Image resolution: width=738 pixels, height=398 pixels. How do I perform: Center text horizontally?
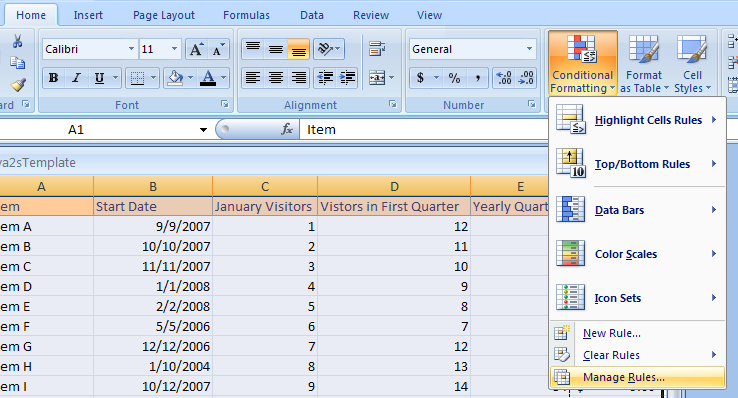coord(276,78)
